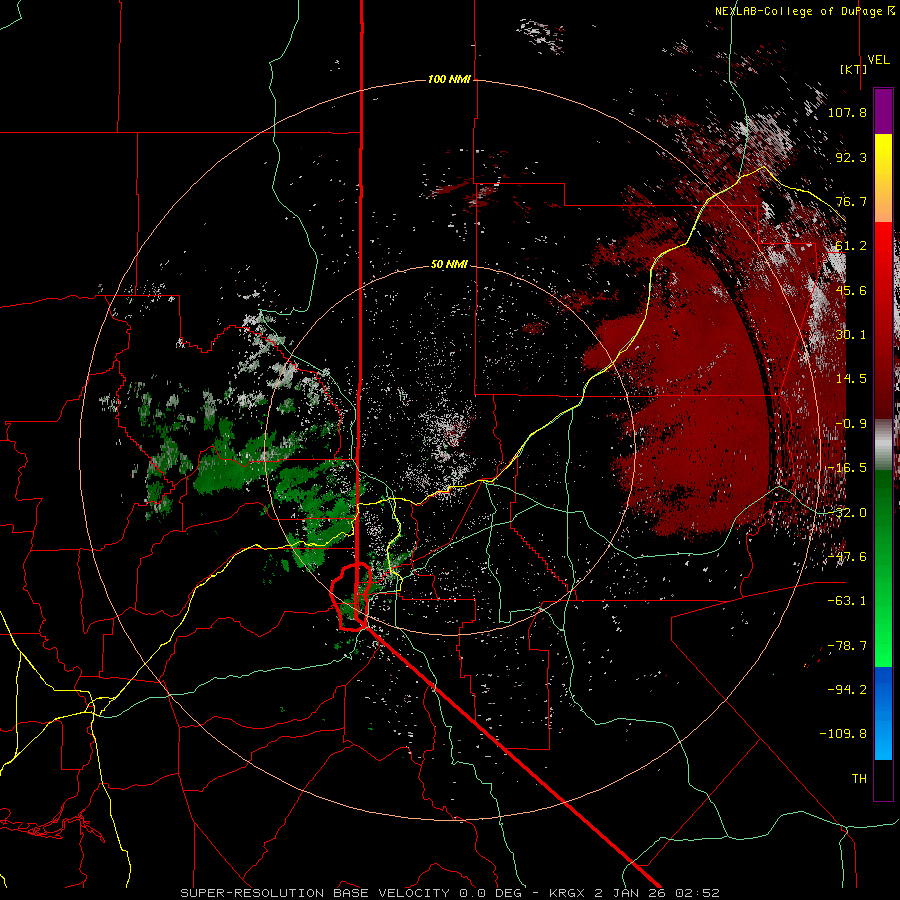Click the 107.8 velocity scale value
The image size is (900, 900).
pos(847,112)
